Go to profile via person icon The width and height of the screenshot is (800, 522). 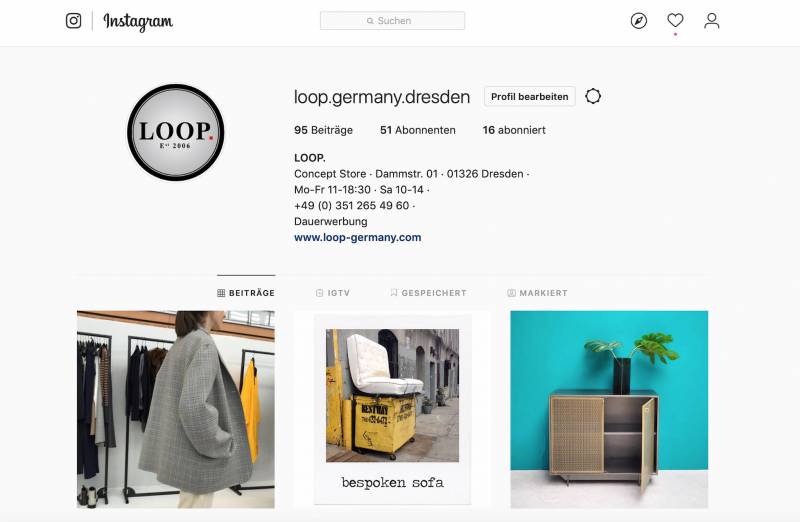point(712,21)
